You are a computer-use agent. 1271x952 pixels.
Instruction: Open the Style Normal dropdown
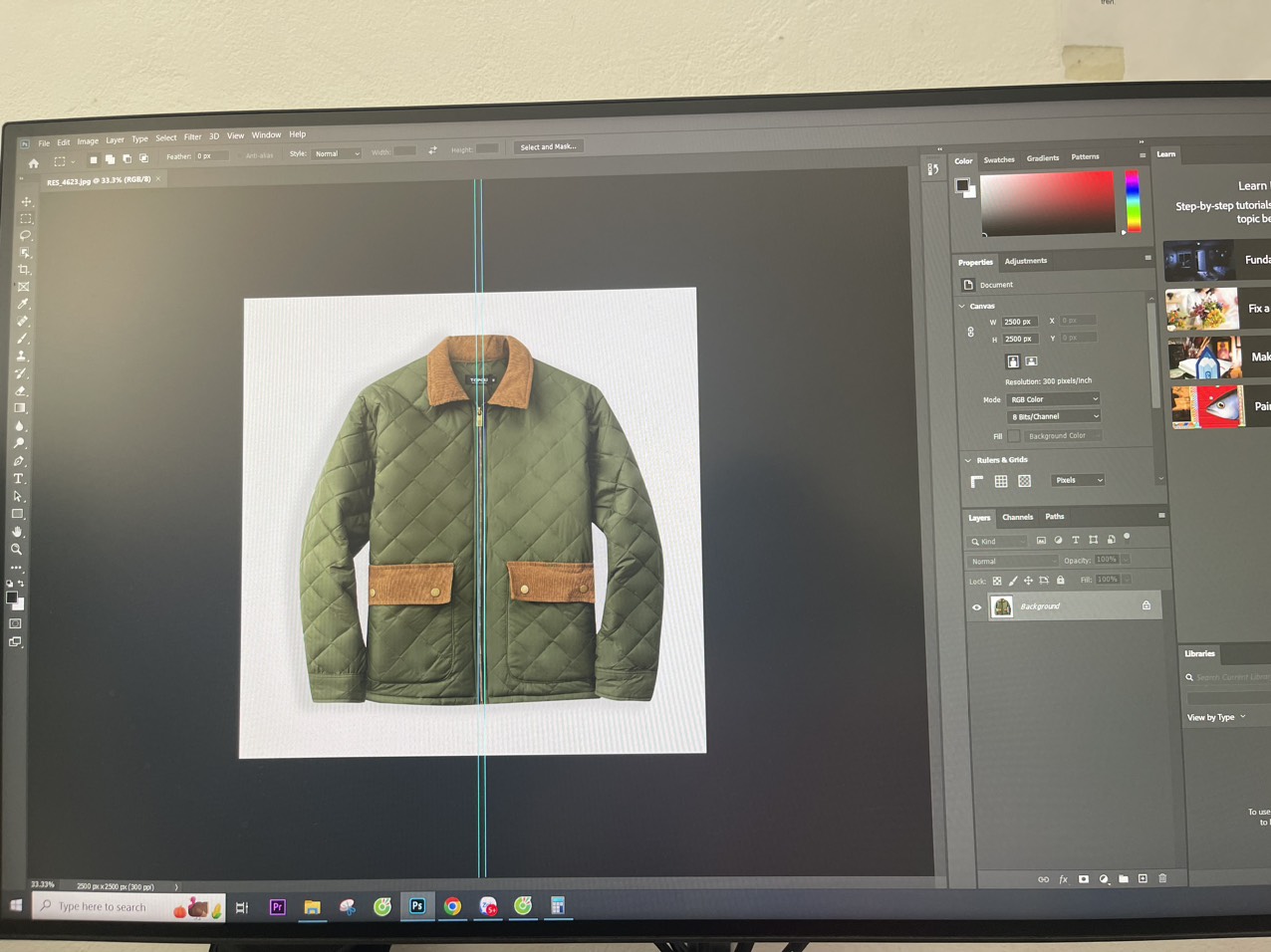point(337,154)
